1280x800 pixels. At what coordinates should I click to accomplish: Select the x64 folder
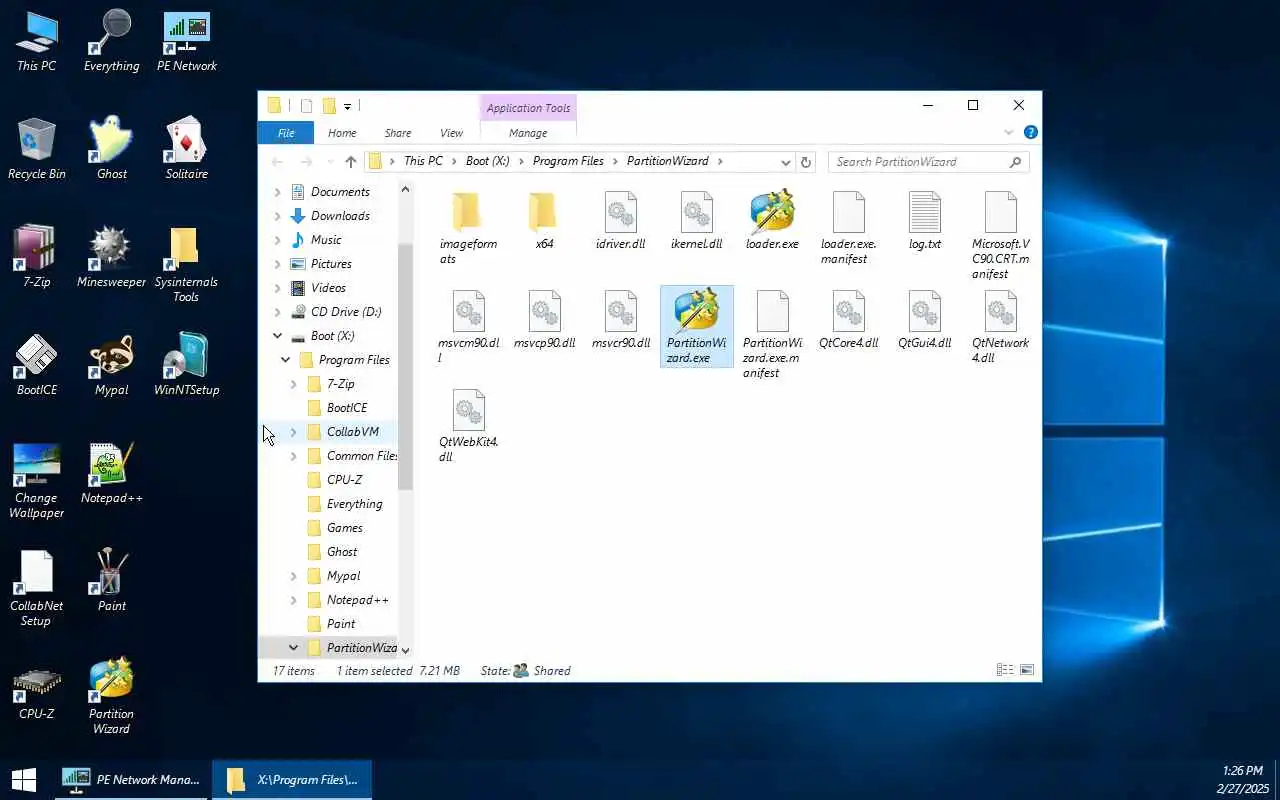(x=544, y=220)
